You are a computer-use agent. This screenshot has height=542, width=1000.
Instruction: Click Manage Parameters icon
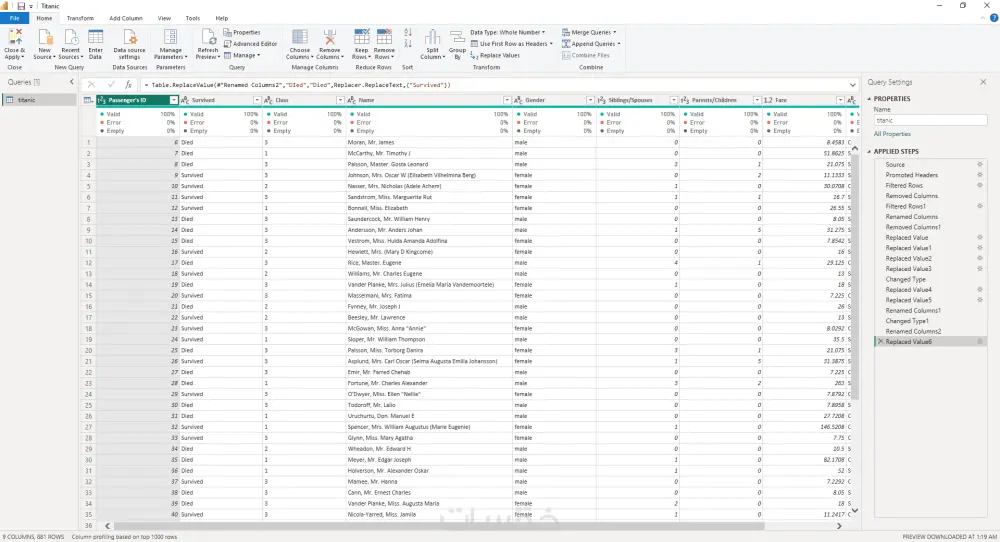170,38
